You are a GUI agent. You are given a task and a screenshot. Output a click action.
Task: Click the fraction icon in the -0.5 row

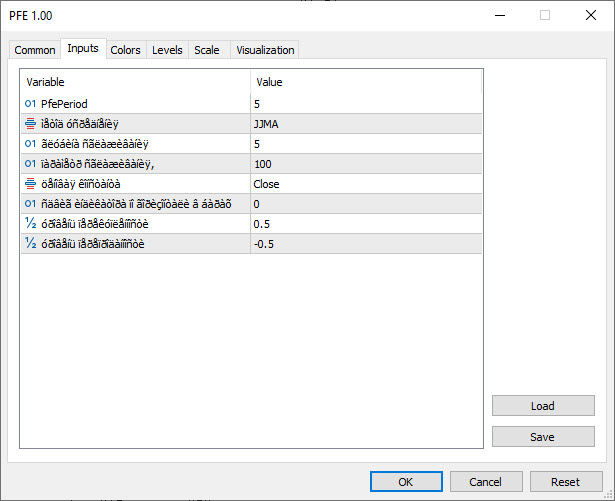[29, 244]
